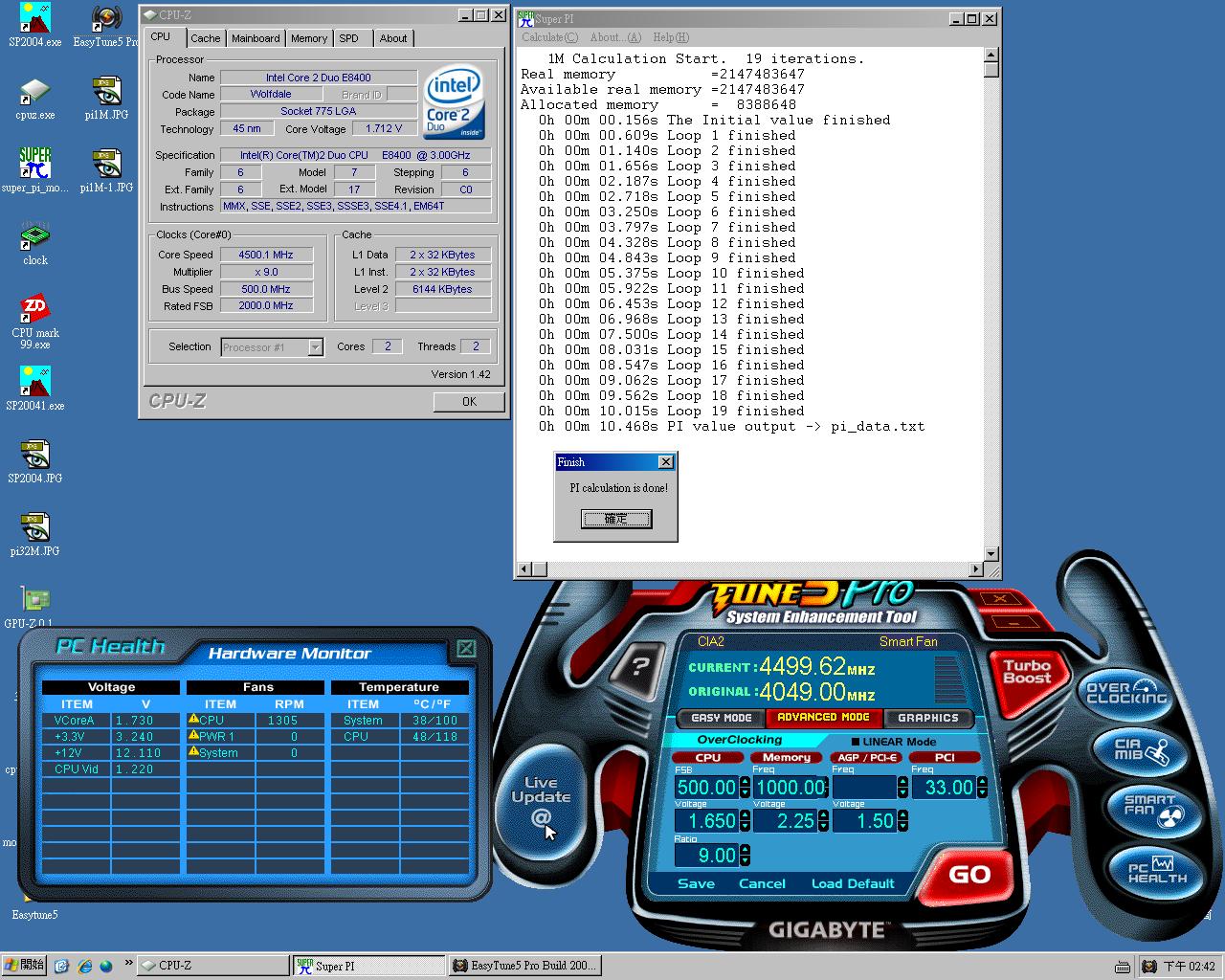Select the GPU-Z desktop icon
The height and width of the screenshot is (980, 1225).
[33, 608]
